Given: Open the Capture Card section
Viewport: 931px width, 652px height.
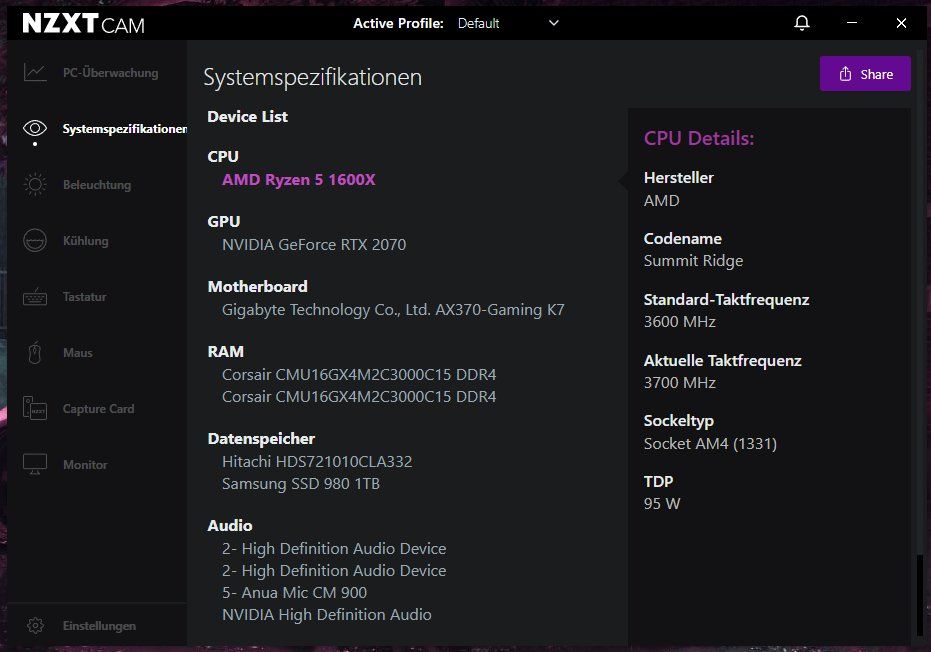Looking at the screenshot, I should [97, 409].
